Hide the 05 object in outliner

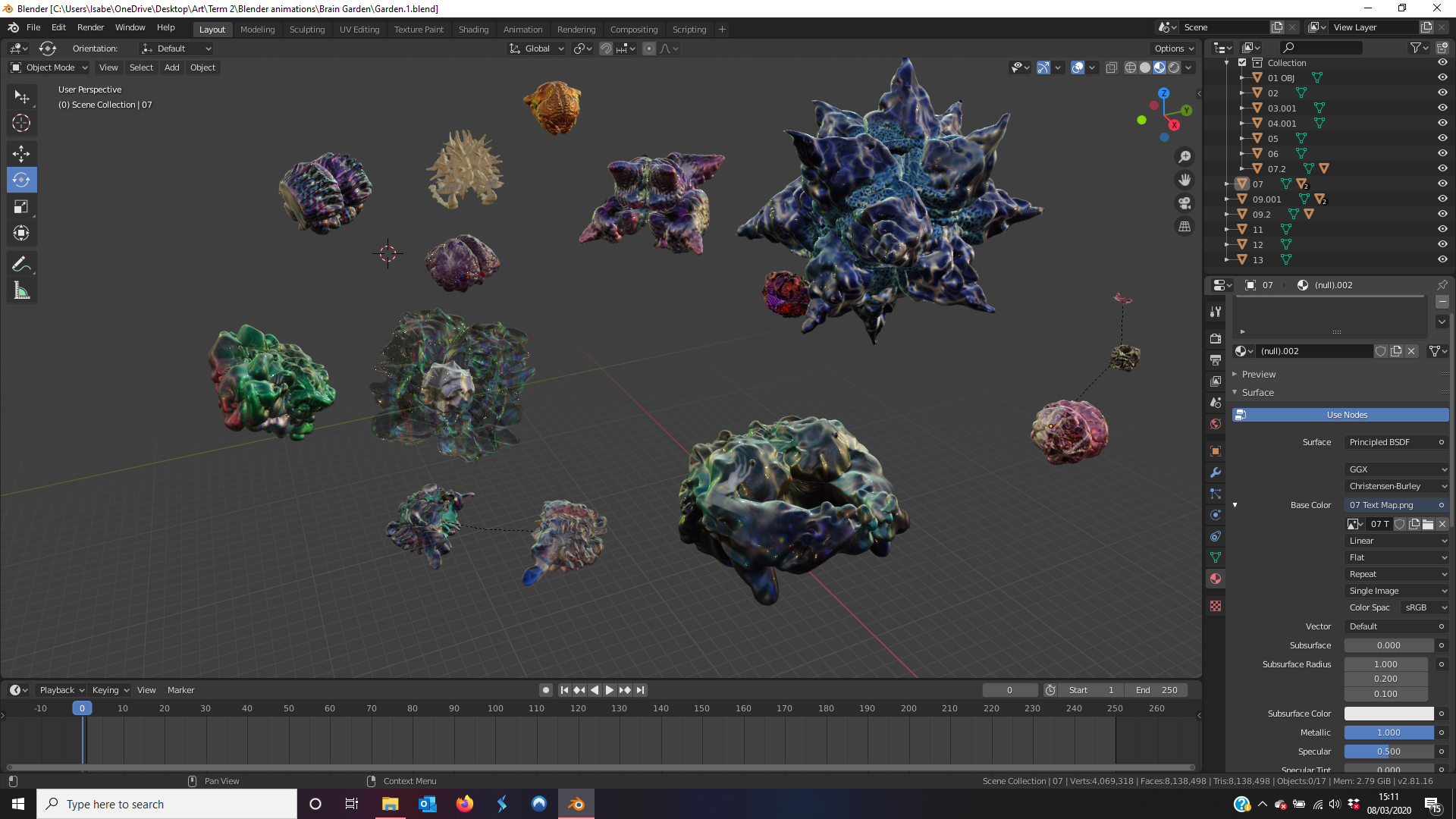tap(1442, 138)
